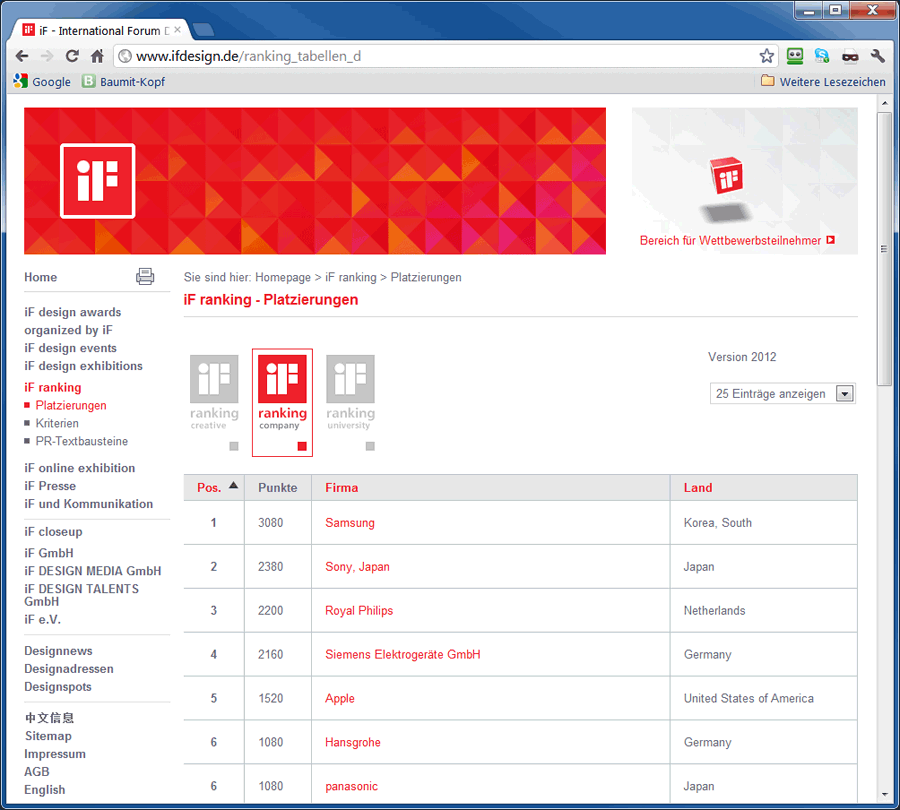Open Siemens Elektrogeräte GmbH entry

pos(403,654)
